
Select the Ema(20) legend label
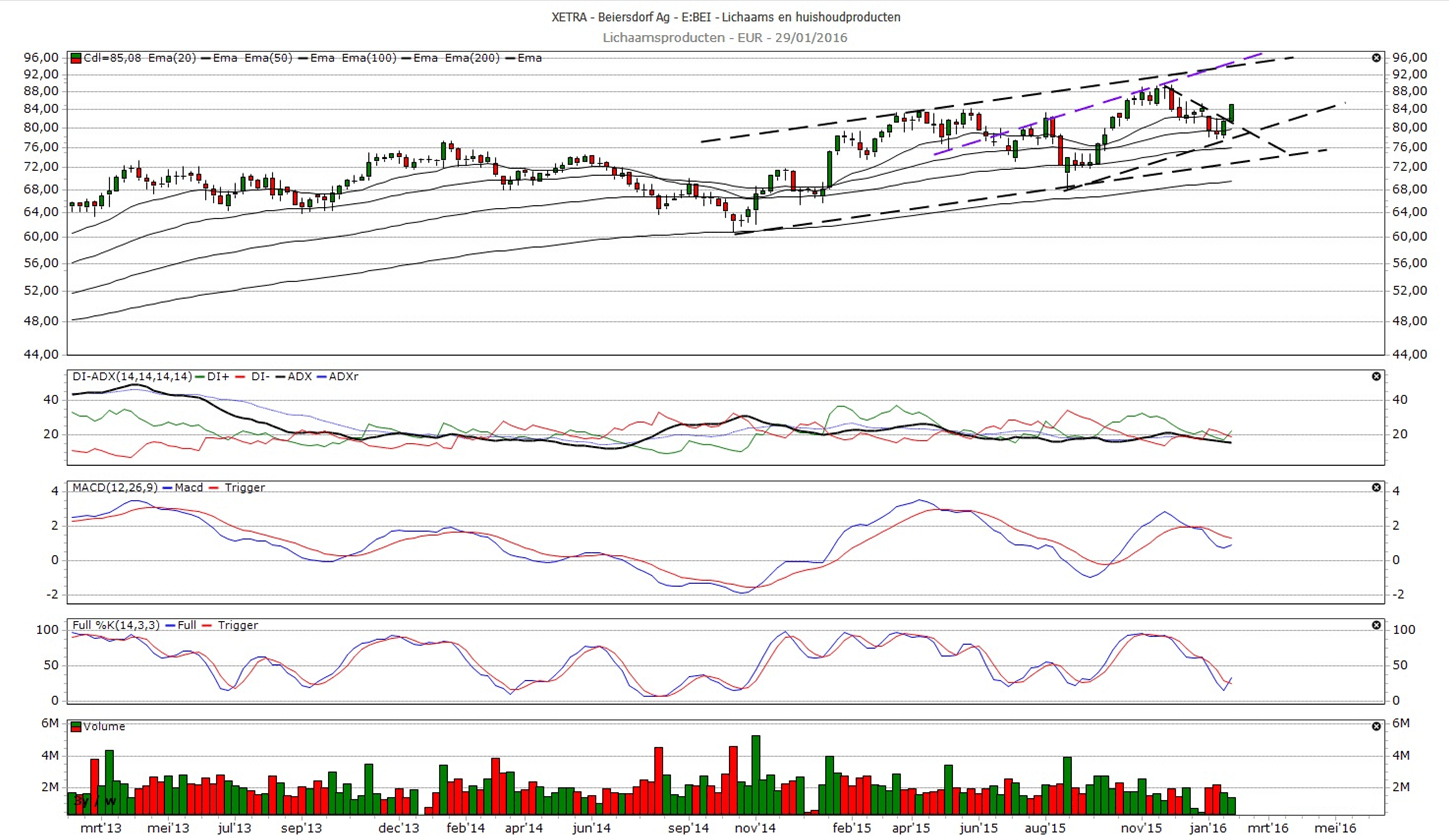click(174, 58)
